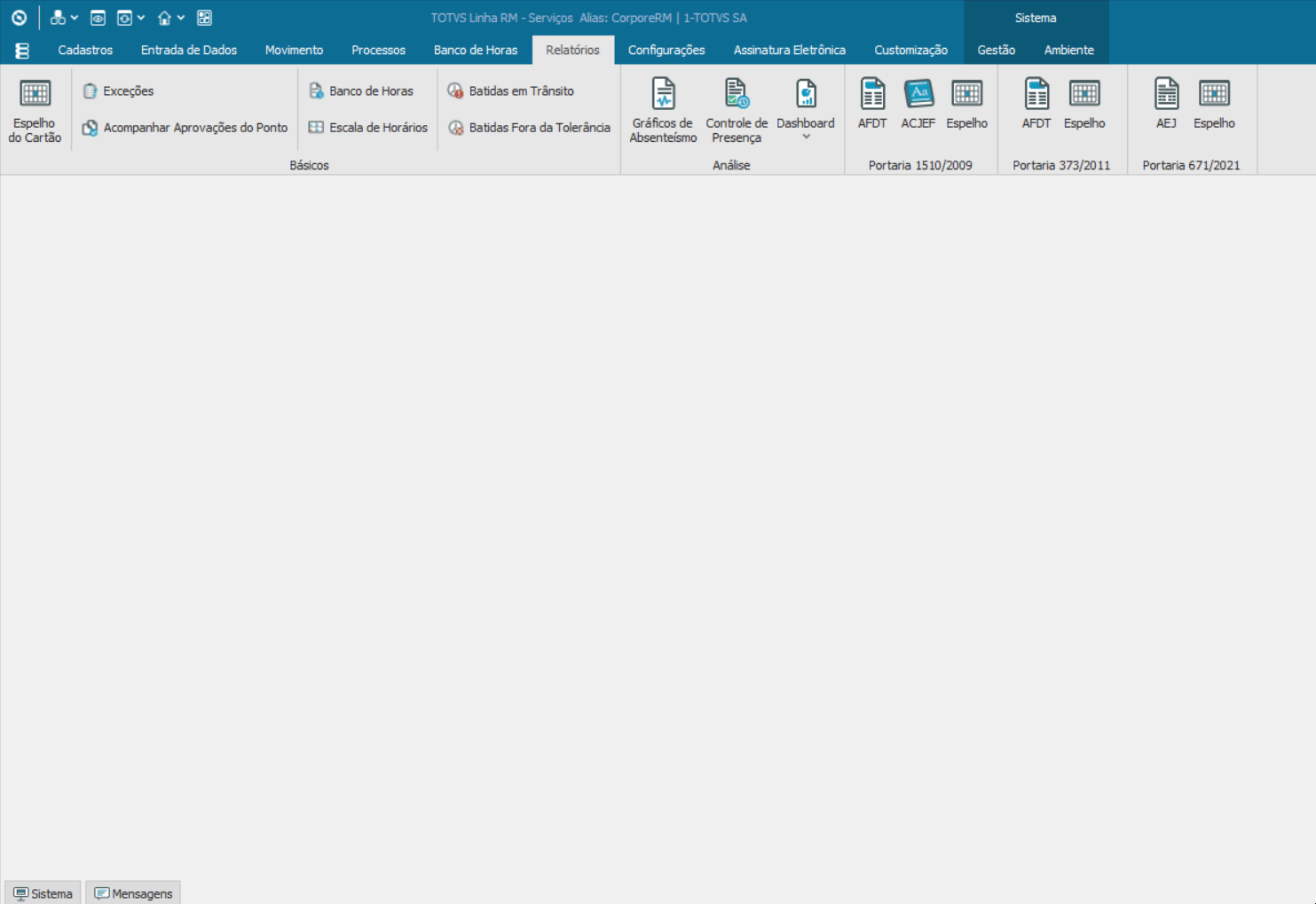The image size is (1316, 904).
Task: Switch to the Ambiente tab
Action: [1068, 51]
